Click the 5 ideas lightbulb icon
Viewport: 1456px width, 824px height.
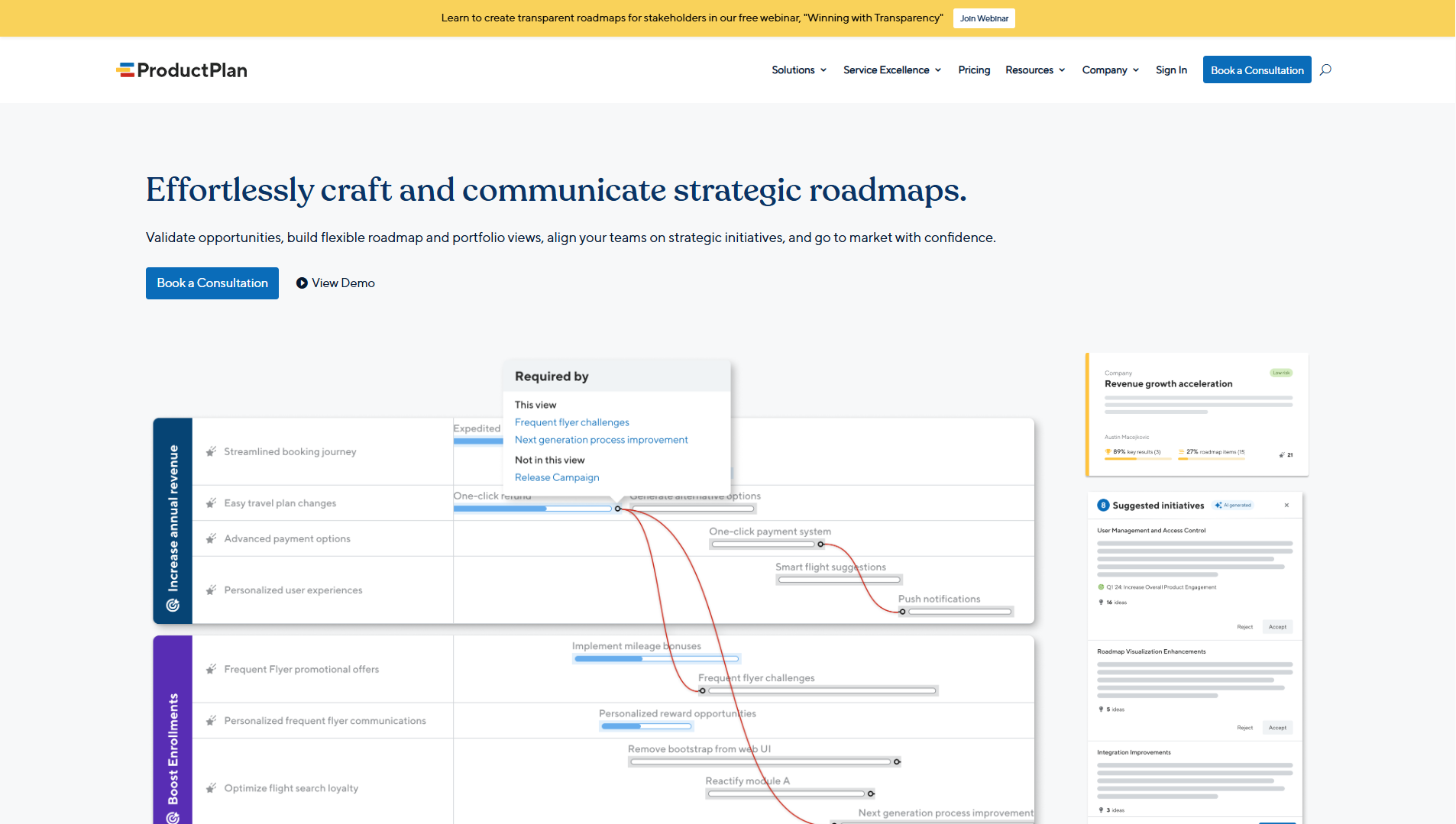(x=1101, y=709)
